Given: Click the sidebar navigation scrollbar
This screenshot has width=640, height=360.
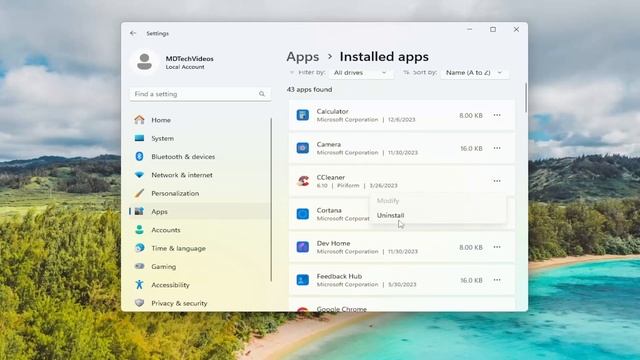Looking at the screenshot, I should pos(271,200).
